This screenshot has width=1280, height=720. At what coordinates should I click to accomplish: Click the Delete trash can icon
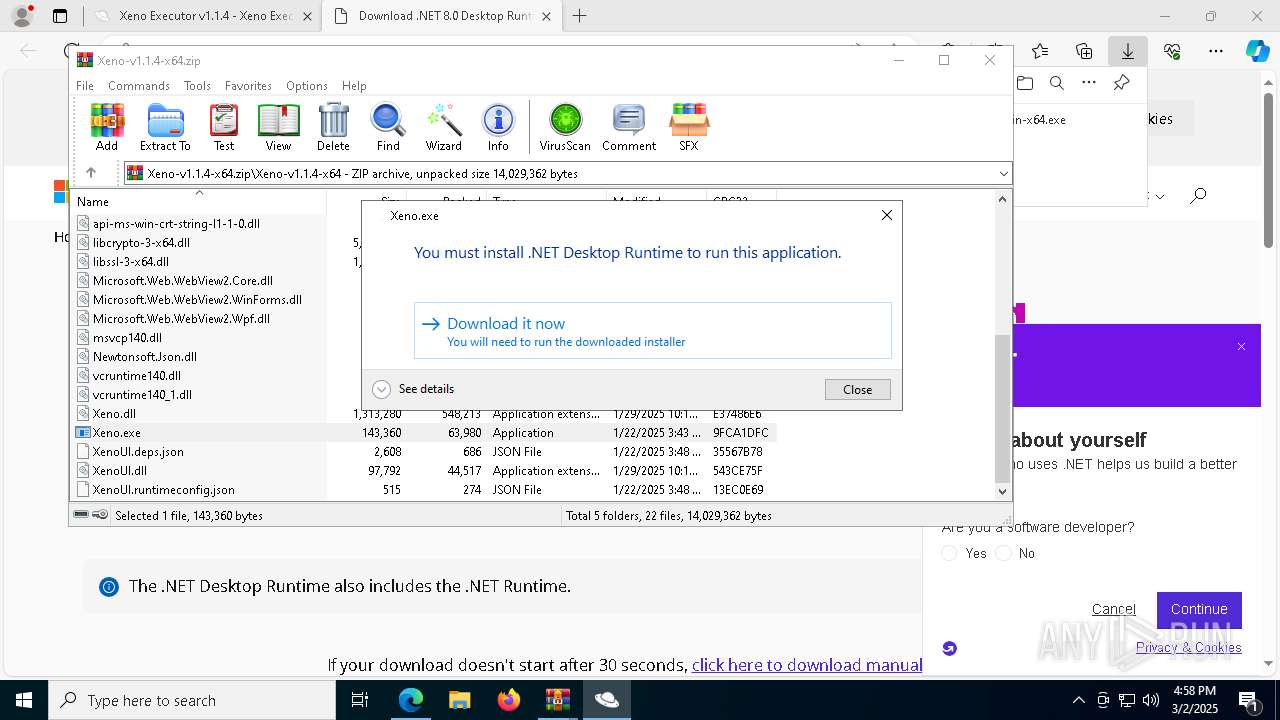coord(333,127)
